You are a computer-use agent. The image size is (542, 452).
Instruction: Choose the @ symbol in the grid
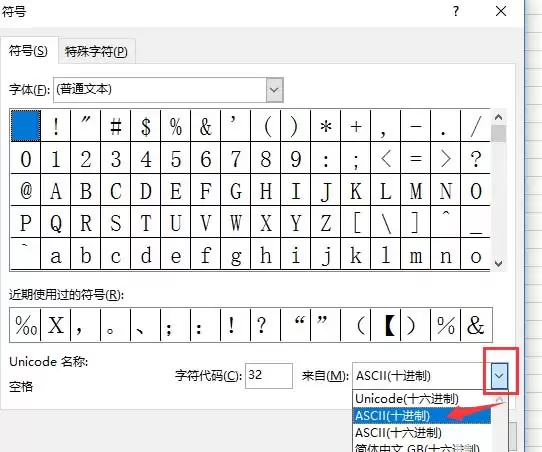(26, 190)
